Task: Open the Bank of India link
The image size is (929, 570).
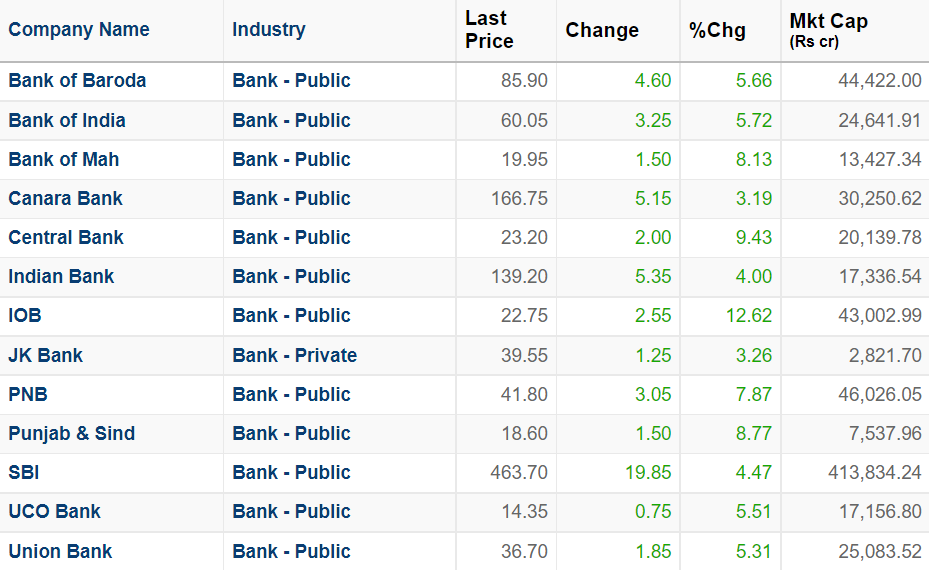Action: pyautogui.click(x=67, y=120)
